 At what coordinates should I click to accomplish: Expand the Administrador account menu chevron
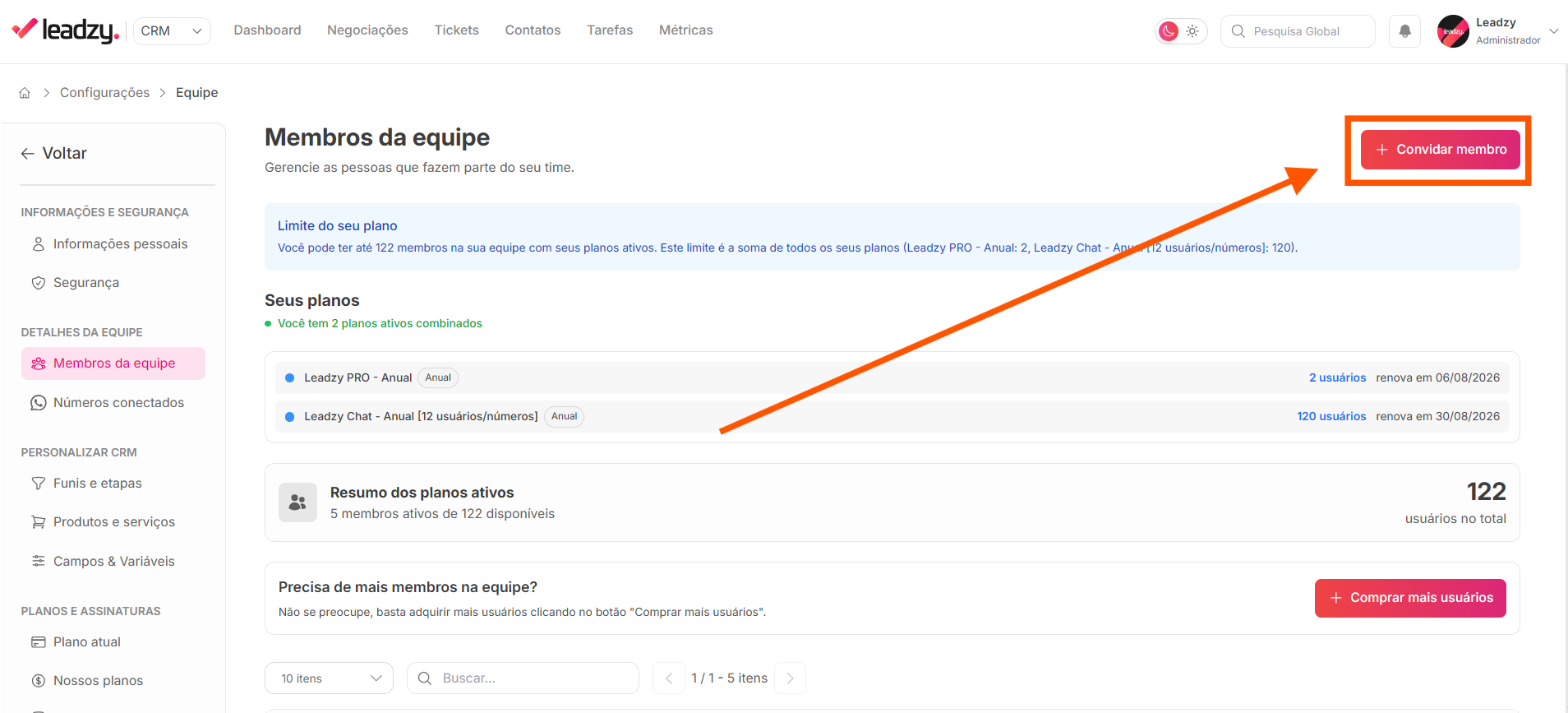click(1554, 31)
